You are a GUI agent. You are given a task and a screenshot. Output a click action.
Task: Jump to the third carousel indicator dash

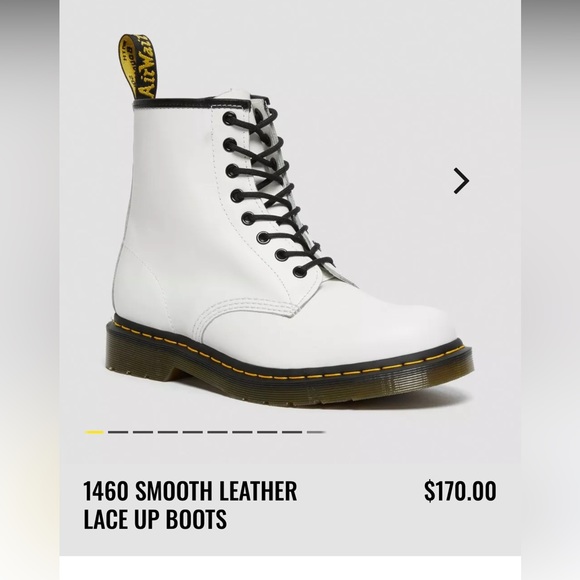(143, 432)
